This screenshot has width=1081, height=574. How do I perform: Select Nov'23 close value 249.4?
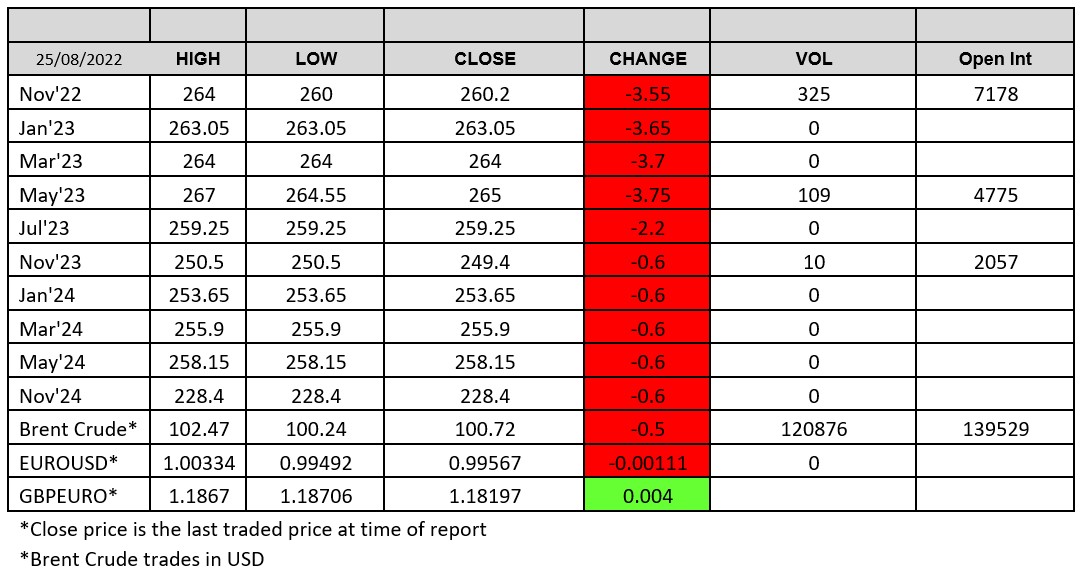point(484,262)
